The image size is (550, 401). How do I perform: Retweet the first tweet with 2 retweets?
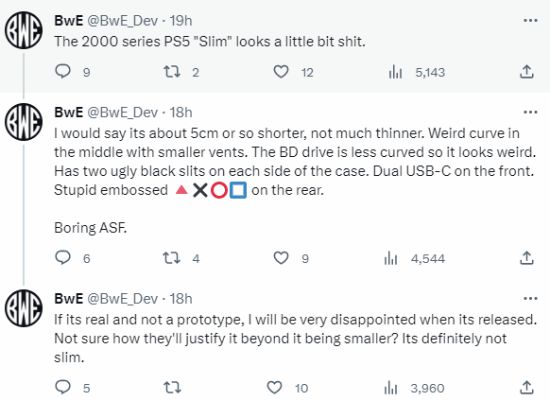(x=172, y=72)
